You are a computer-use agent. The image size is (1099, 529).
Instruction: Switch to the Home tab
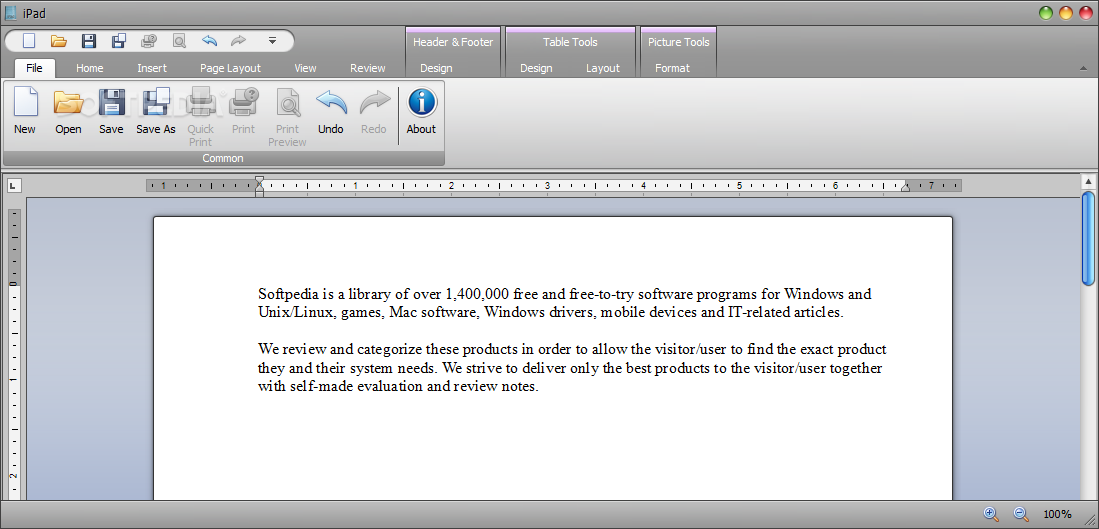(90, 68)
